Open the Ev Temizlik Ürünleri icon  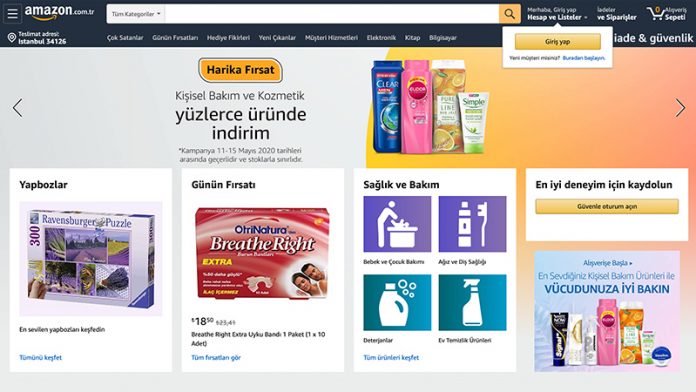(472, 302)
